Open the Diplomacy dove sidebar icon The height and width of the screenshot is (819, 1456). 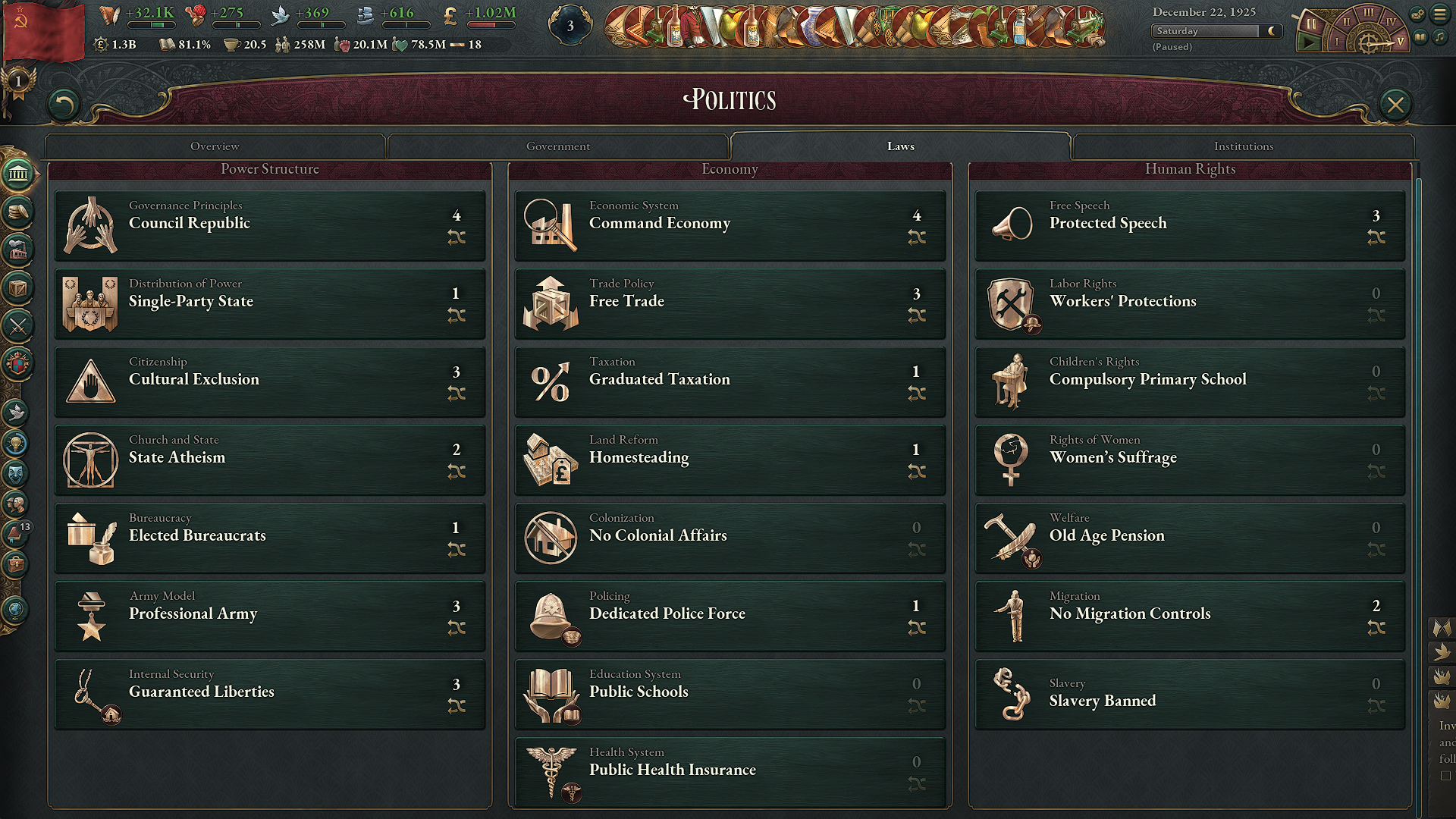[x=16, y=413]
